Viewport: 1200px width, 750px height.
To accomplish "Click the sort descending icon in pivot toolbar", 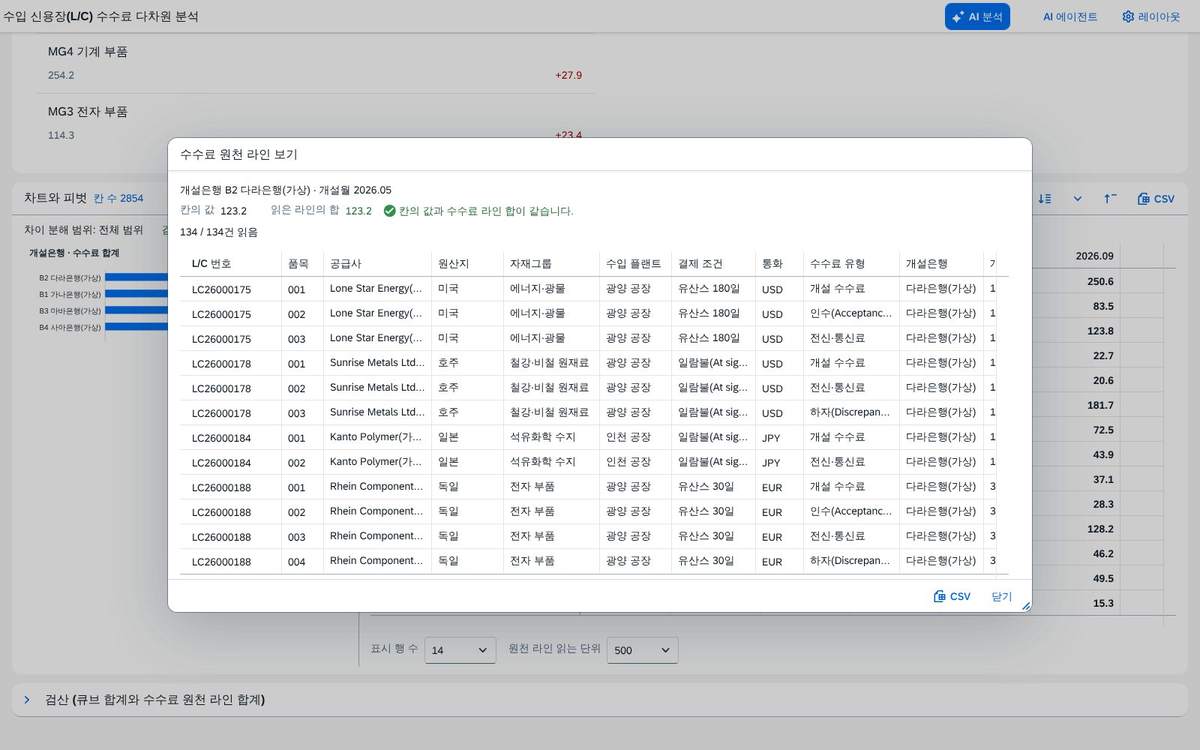I will pyautogui.click(x=1045, y=198).
